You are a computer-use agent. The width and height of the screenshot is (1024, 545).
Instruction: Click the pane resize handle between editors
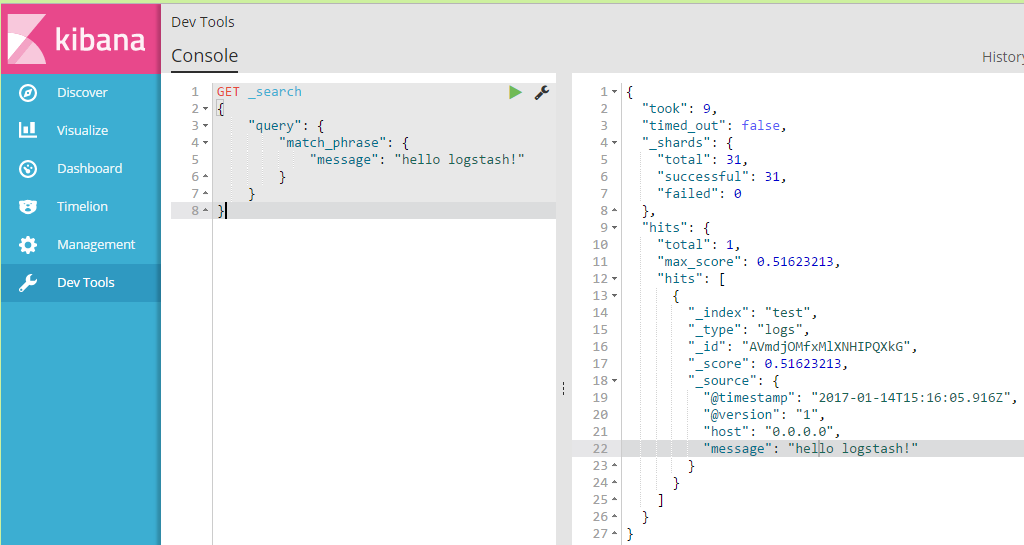tap(563, 389)
